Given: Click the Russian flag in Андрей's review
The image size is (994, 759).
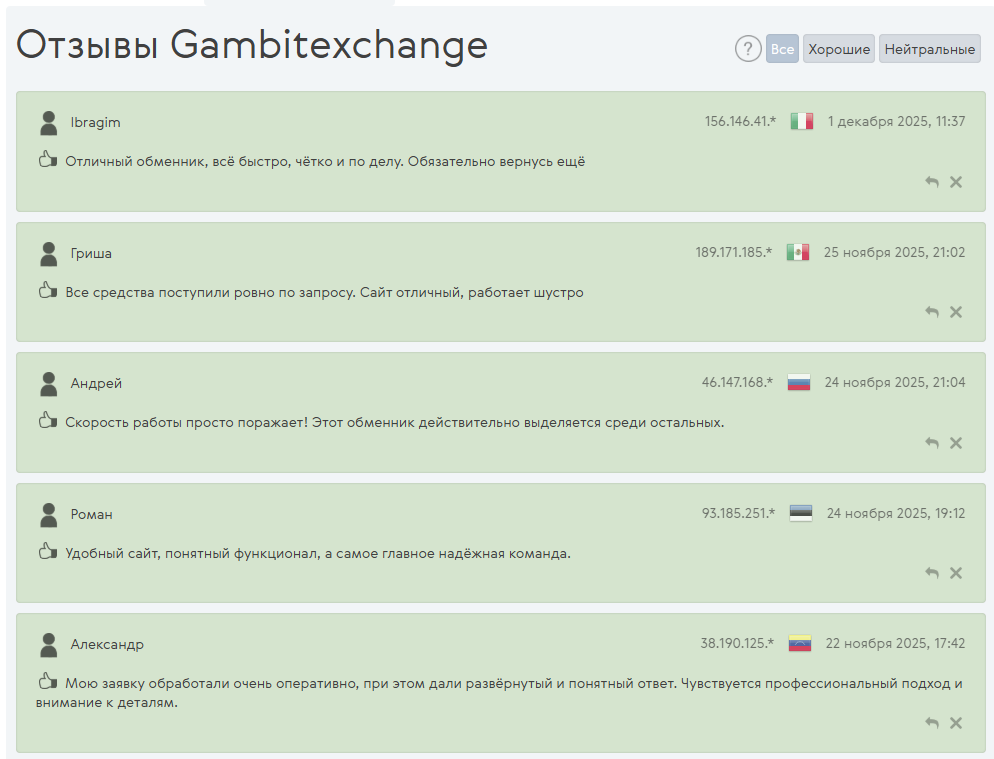Looking at the screenshot, I should click(x=798, y=382).
